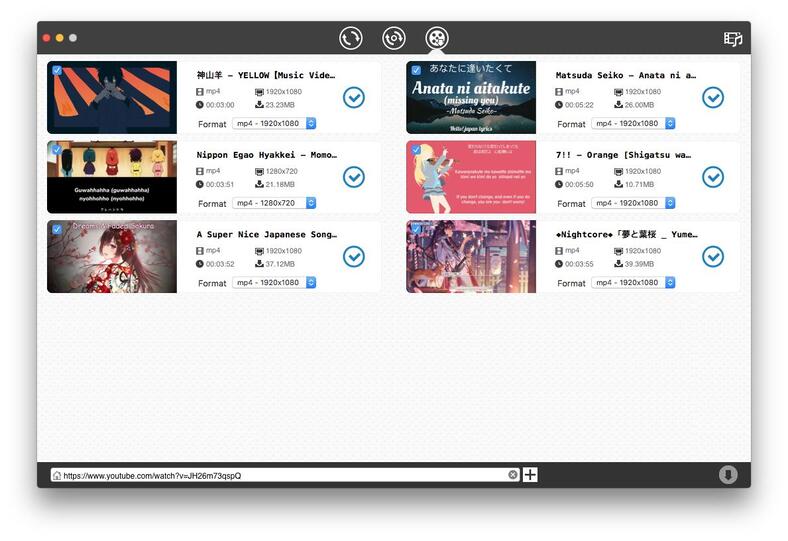Open the rotate/media convert tab icon
788x541 pixels.
tap(393, 38)
